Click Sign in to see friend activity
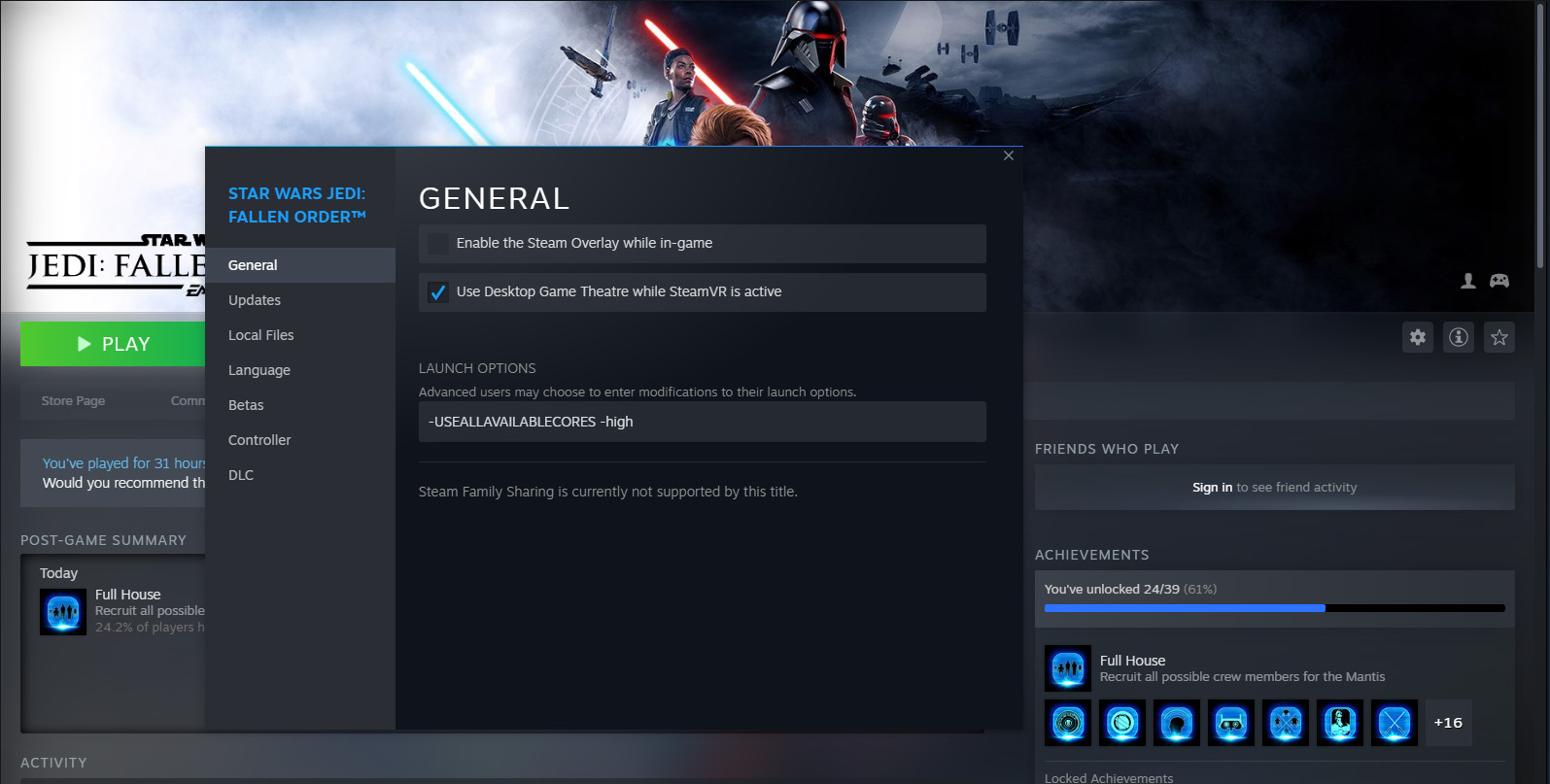This screenshot has width=1550, height=784. (1212, 488)
